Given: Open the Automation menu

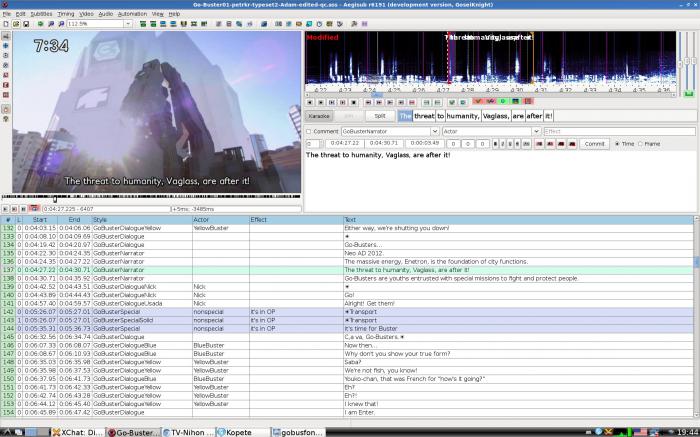Looking at the screenshot, I should tap(132, 14).
